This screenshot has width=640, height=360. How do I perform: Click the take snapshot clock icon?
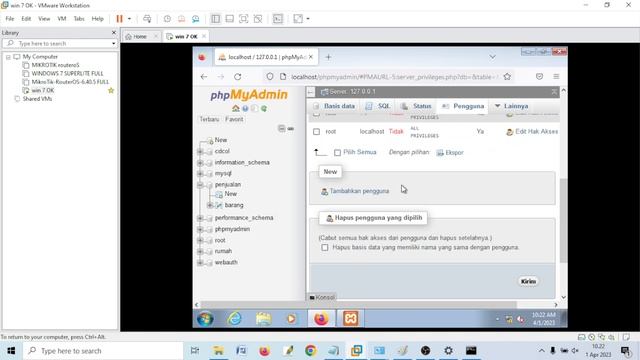167,19
